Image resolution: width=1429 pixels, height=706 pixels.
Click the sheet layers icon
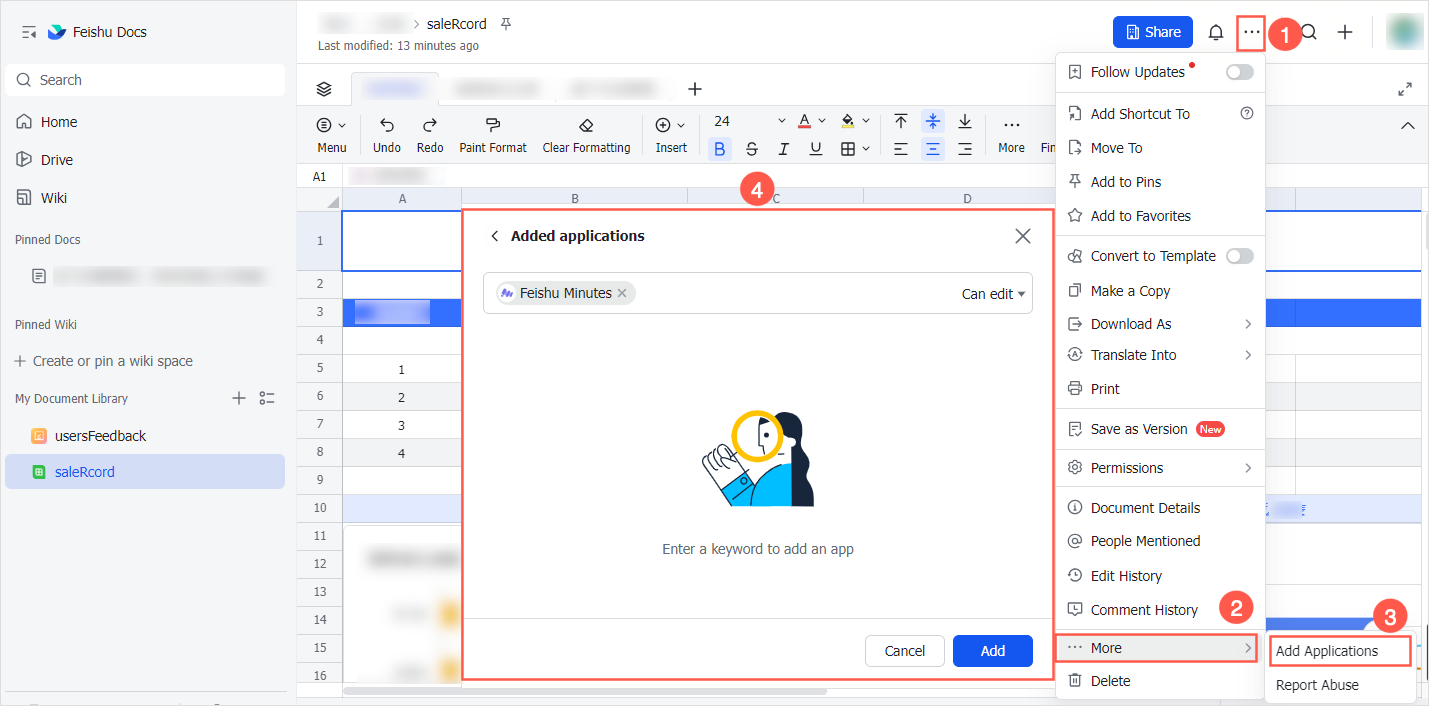(x=324, y=89)
